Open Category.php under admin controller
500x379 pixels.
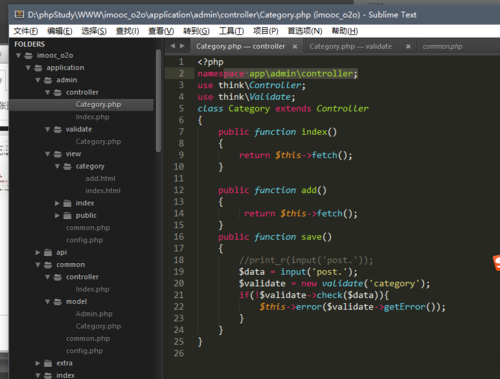click(98, 105)
